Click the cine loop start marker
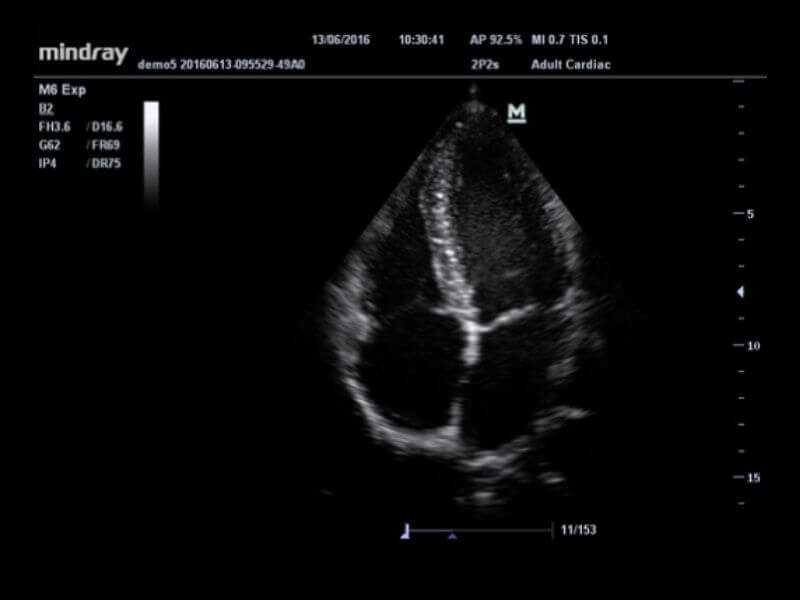The image size is (800, 600). [406, 530]
